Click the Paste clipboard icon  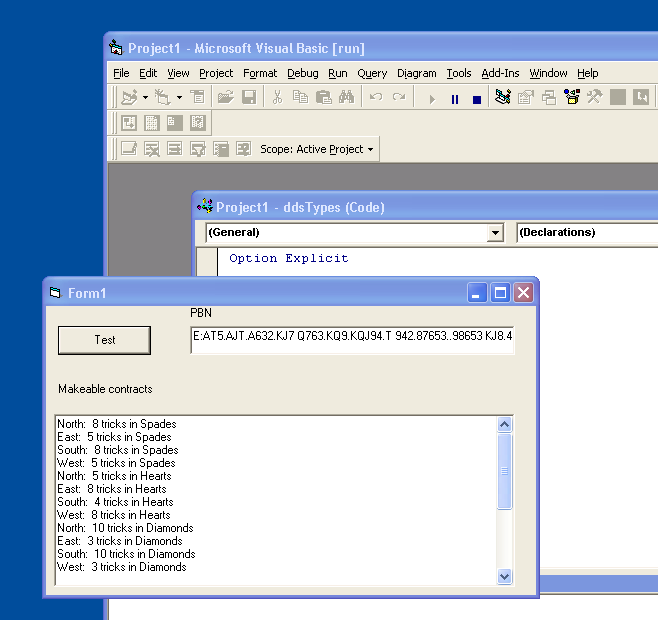[324, 97]
